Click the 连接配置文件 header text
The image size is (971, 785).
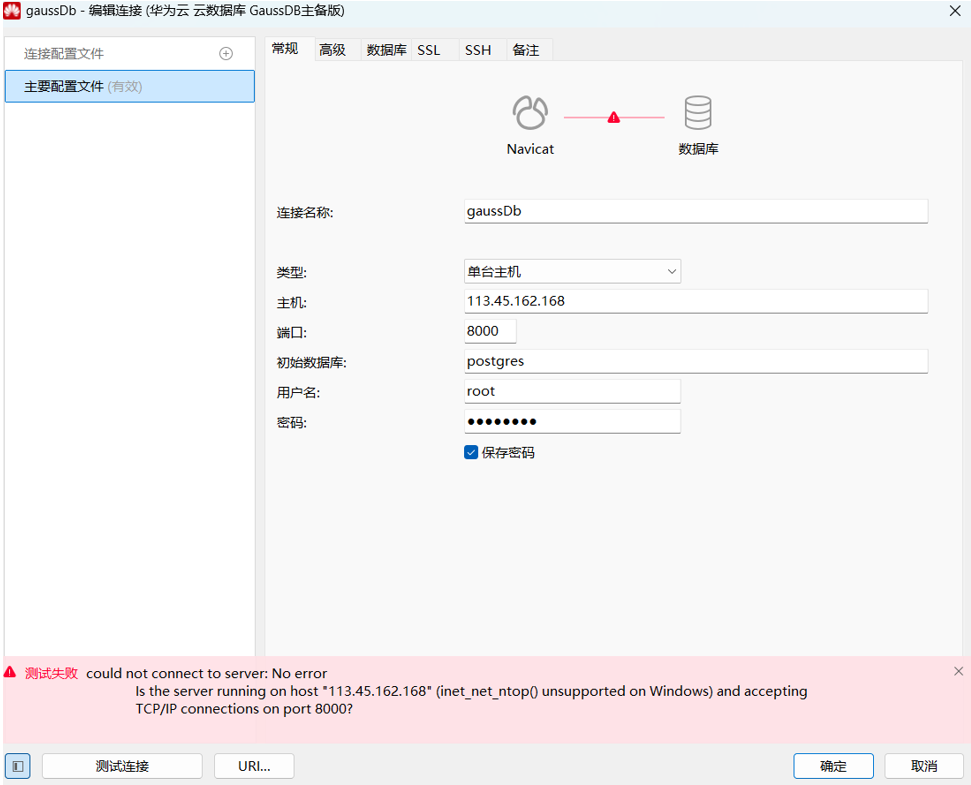64,54
